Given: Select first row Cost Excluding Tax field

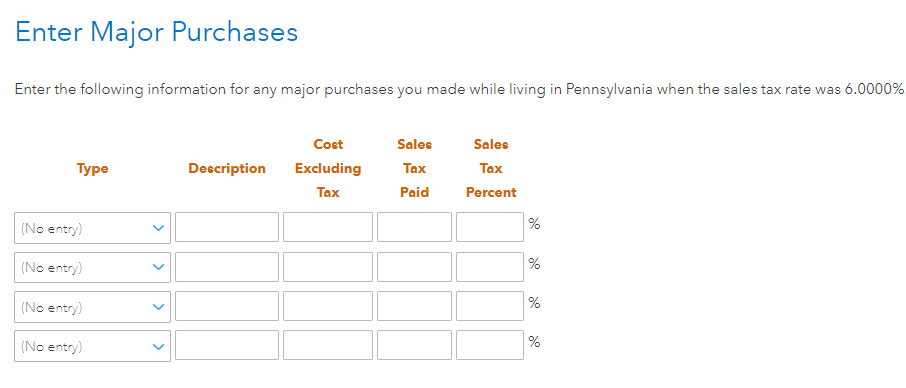Looking at the screenshot, I should 328,227.
